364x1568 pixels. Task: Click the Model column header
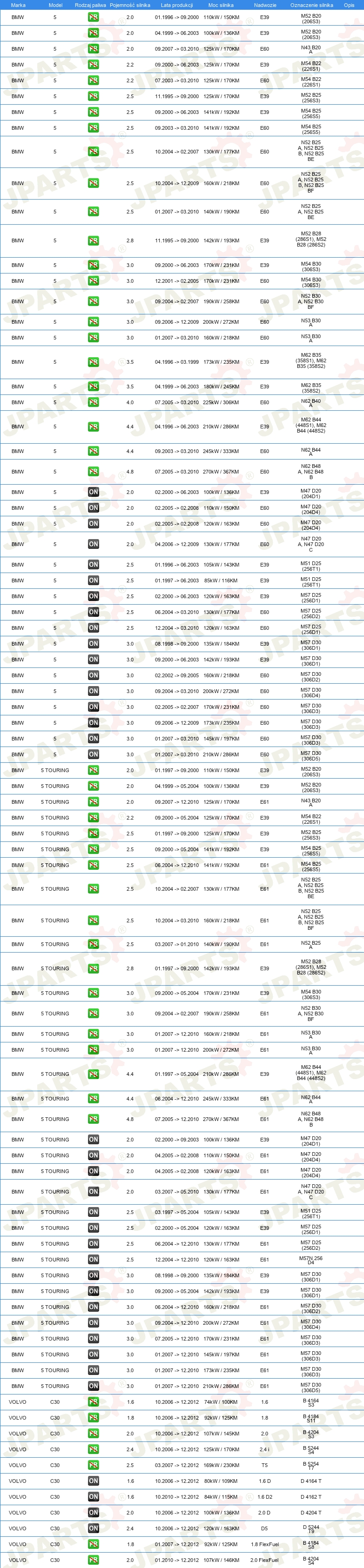tap(55, 5)
